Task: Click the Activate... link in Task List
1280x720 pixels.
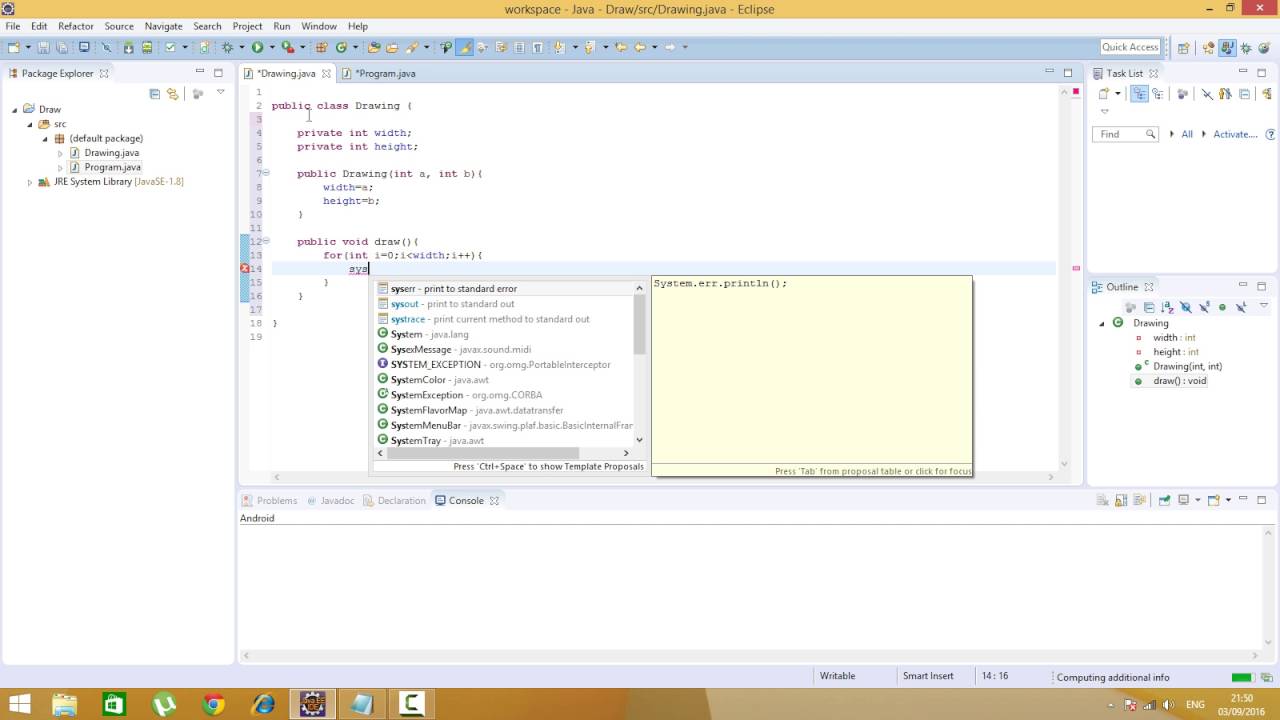Action: pos(1234,134)
